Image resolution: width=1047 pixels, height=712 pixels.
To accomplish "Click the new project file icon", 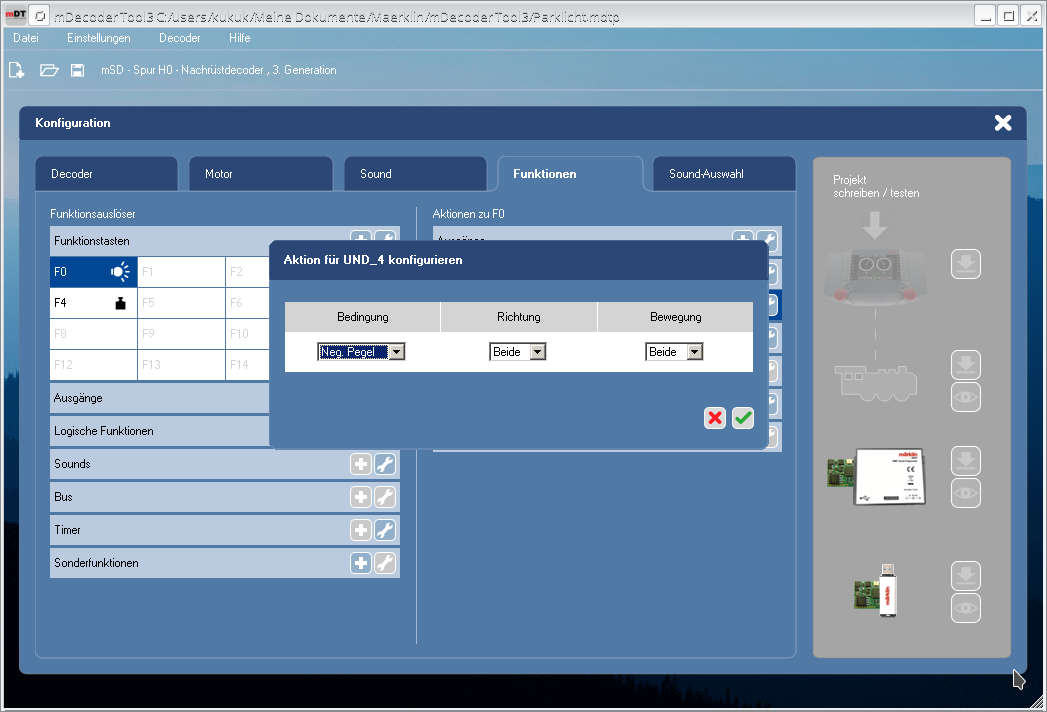I will coord(16,70).
